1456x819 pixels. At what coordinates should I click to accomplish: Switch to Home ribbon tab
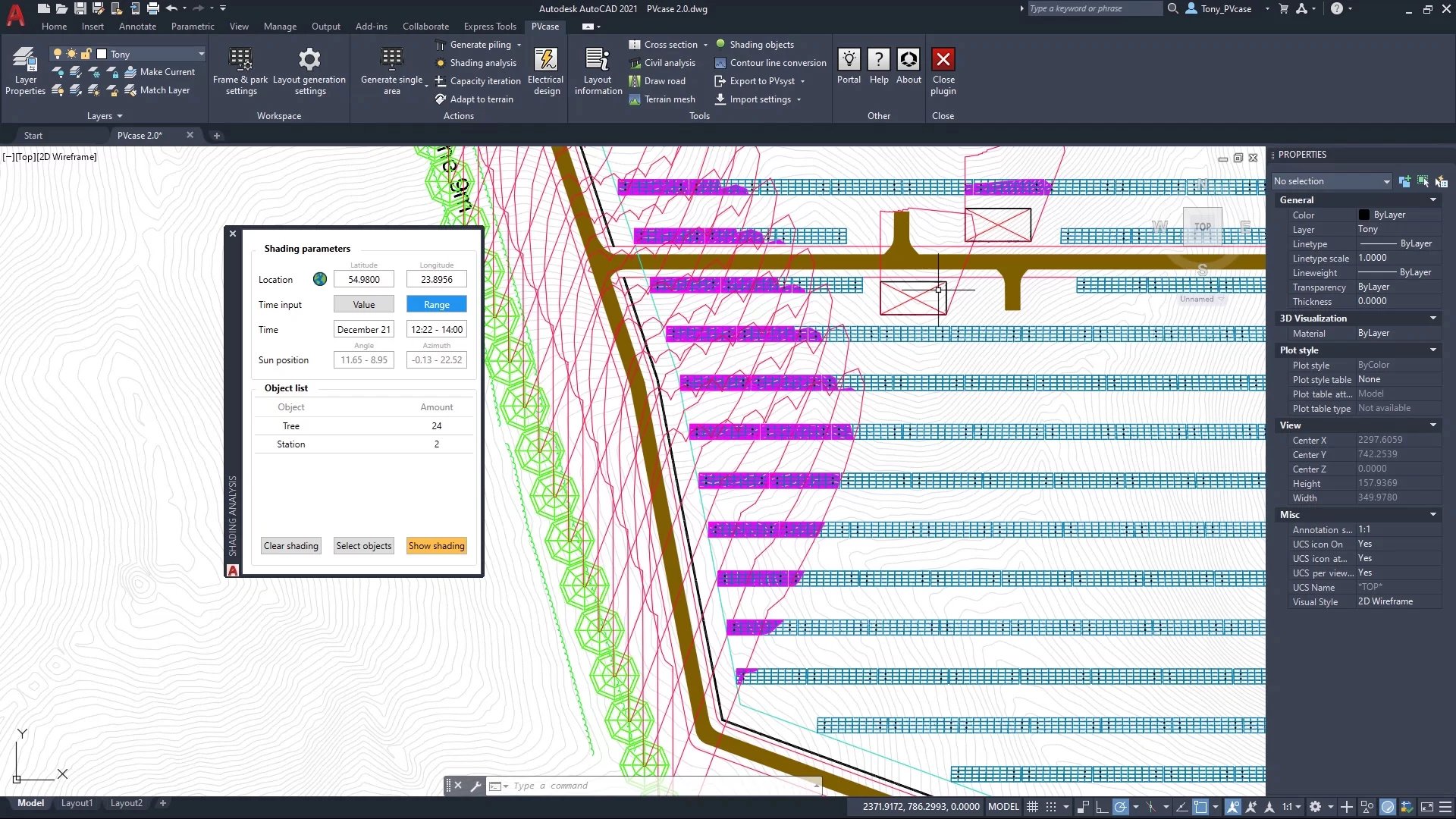point(54,27)
